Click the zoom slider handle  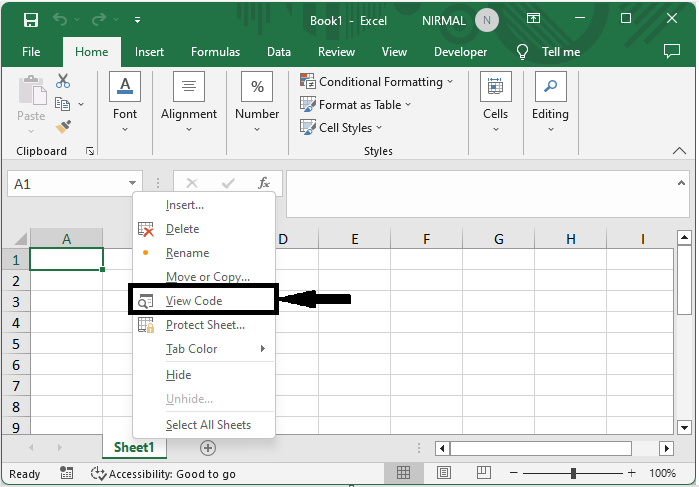573,473
